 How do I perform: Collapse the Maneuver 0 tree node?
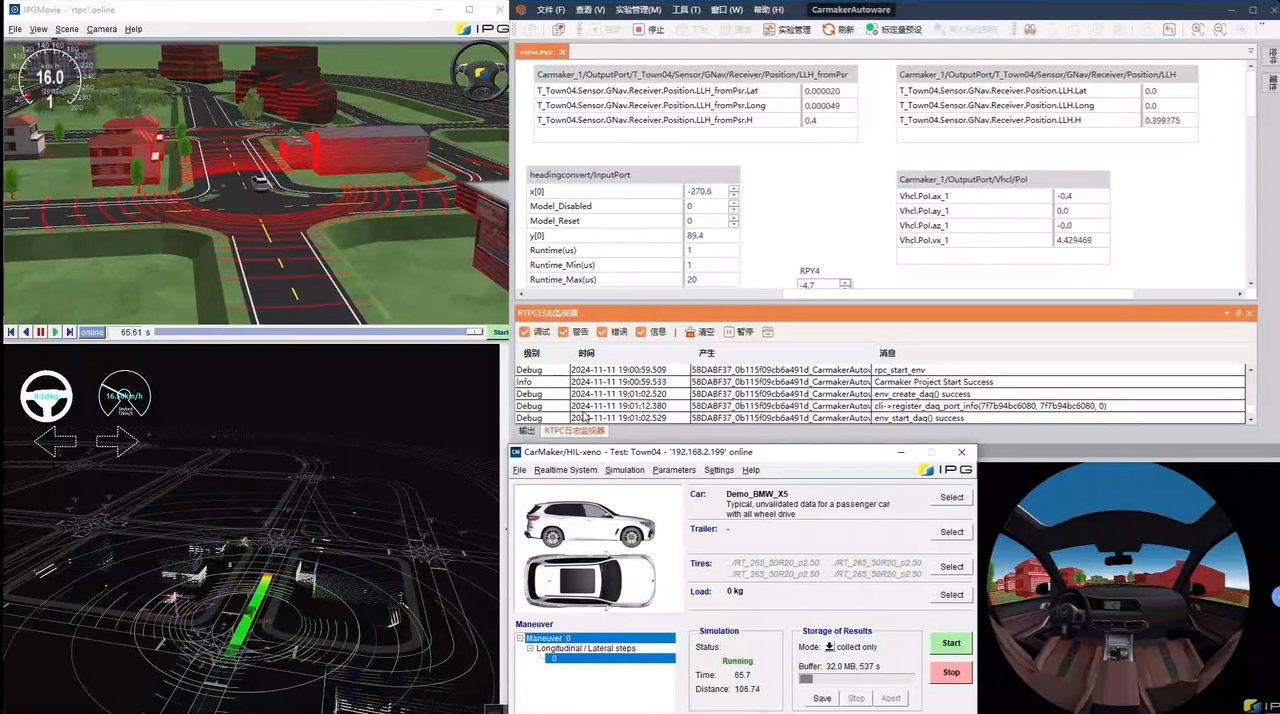coord(521,638)
